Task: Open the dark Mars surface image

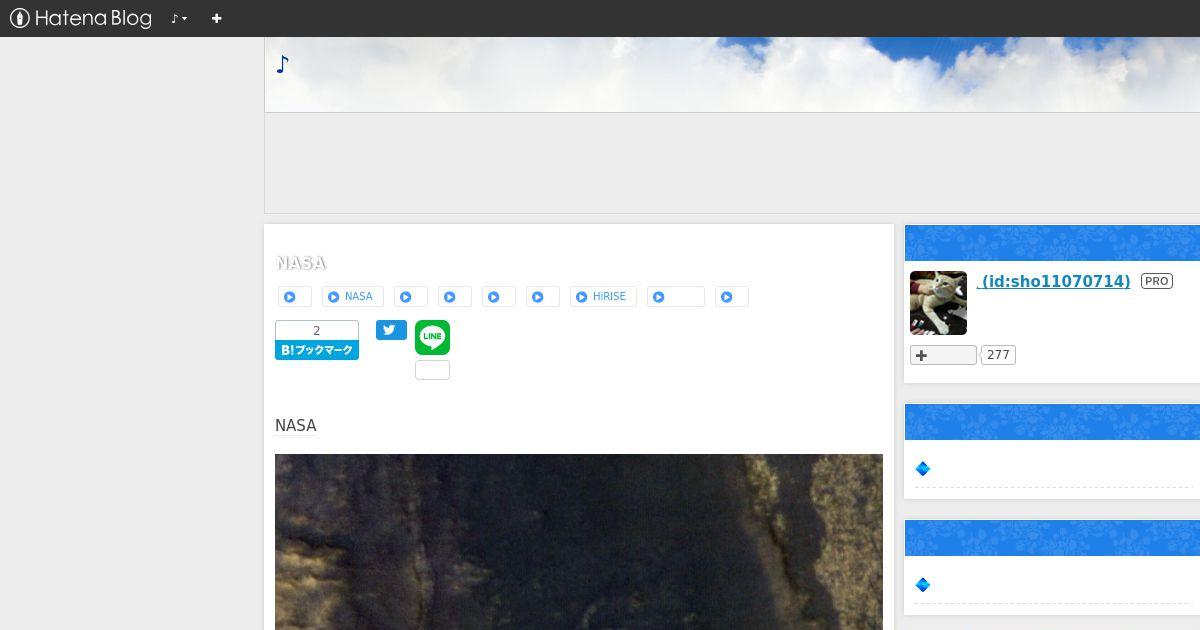Action: coord(579,542)
